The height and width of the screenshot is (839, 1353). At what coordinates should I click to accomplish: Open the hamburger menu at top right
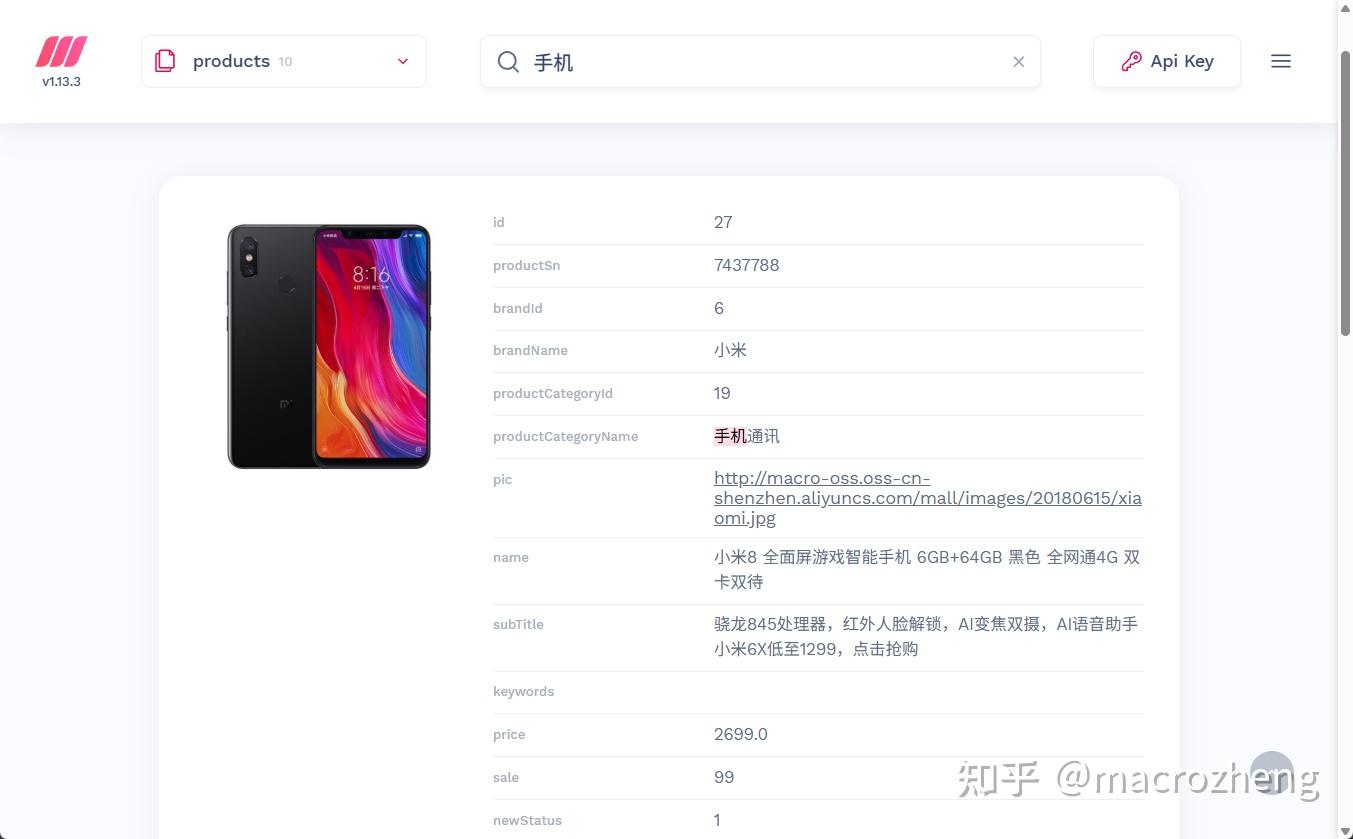pyautogui.click(x=1280, y=61)
